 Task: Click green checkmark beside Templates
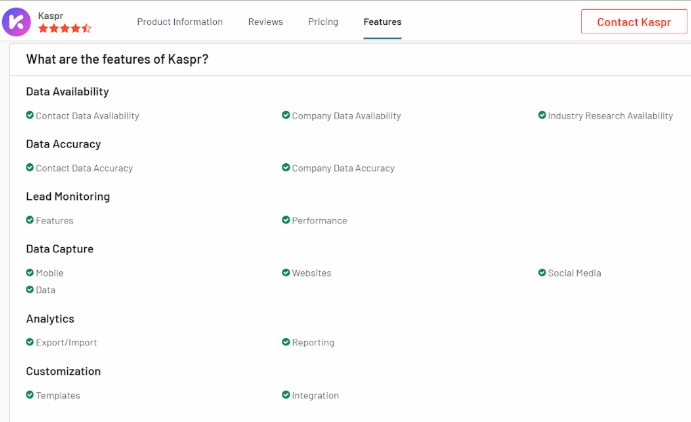[30, 395]
